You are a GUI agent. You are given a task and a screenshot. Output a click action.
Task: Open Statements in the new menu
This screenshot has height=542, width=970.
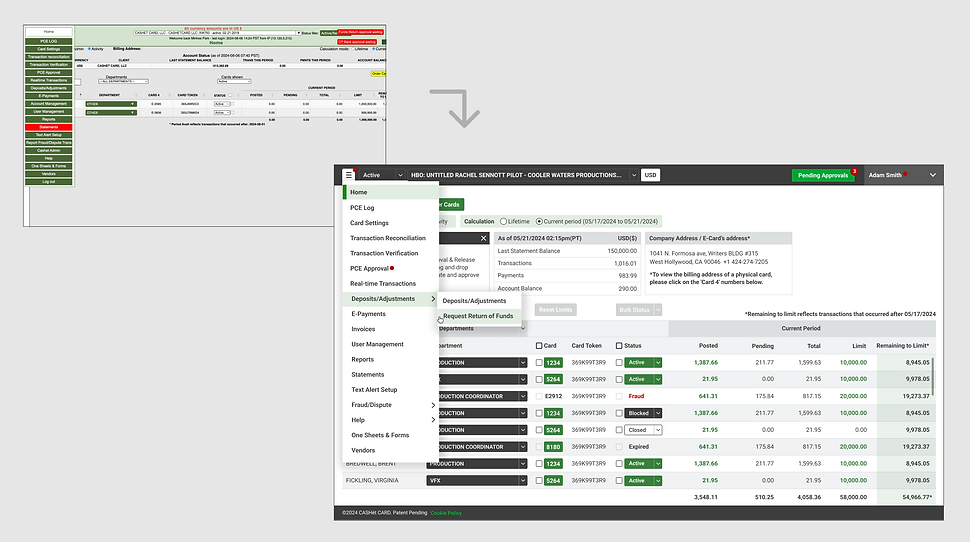point(367,374)
